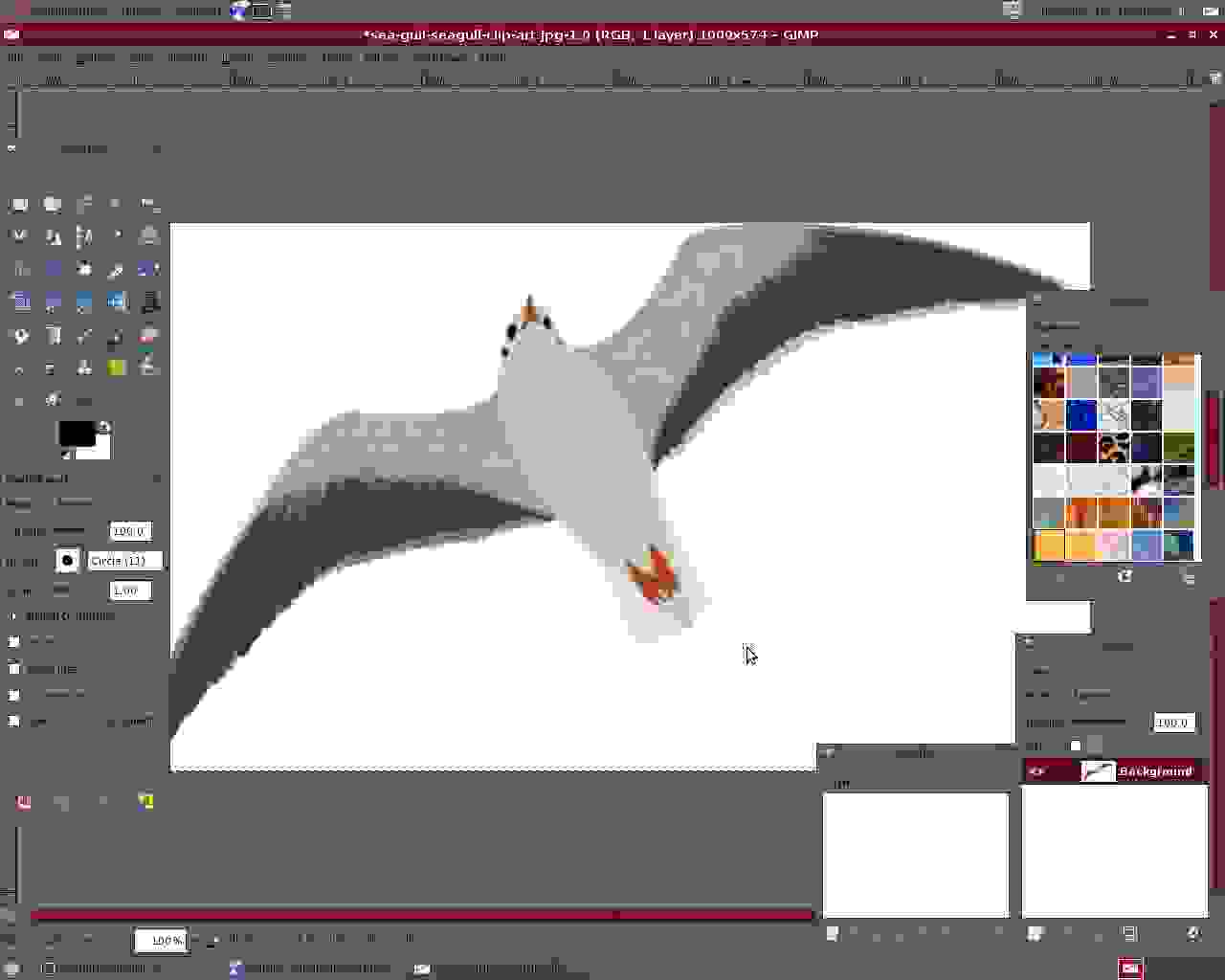Viewport: 1225px width, 980px height.
Task: Refresh the patterns list
Action: (1125, 577)
